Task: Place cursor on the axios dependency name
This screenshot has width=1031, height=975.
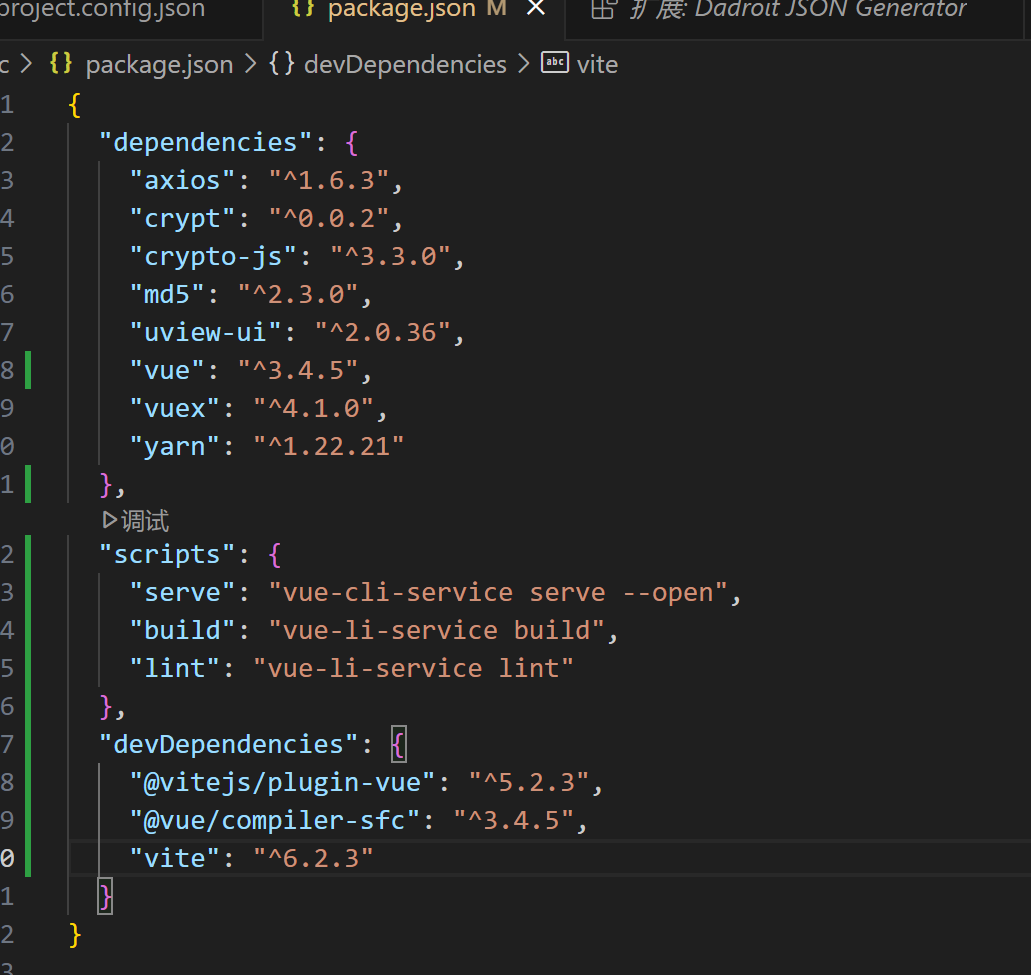Action: [x=182, y=180]
